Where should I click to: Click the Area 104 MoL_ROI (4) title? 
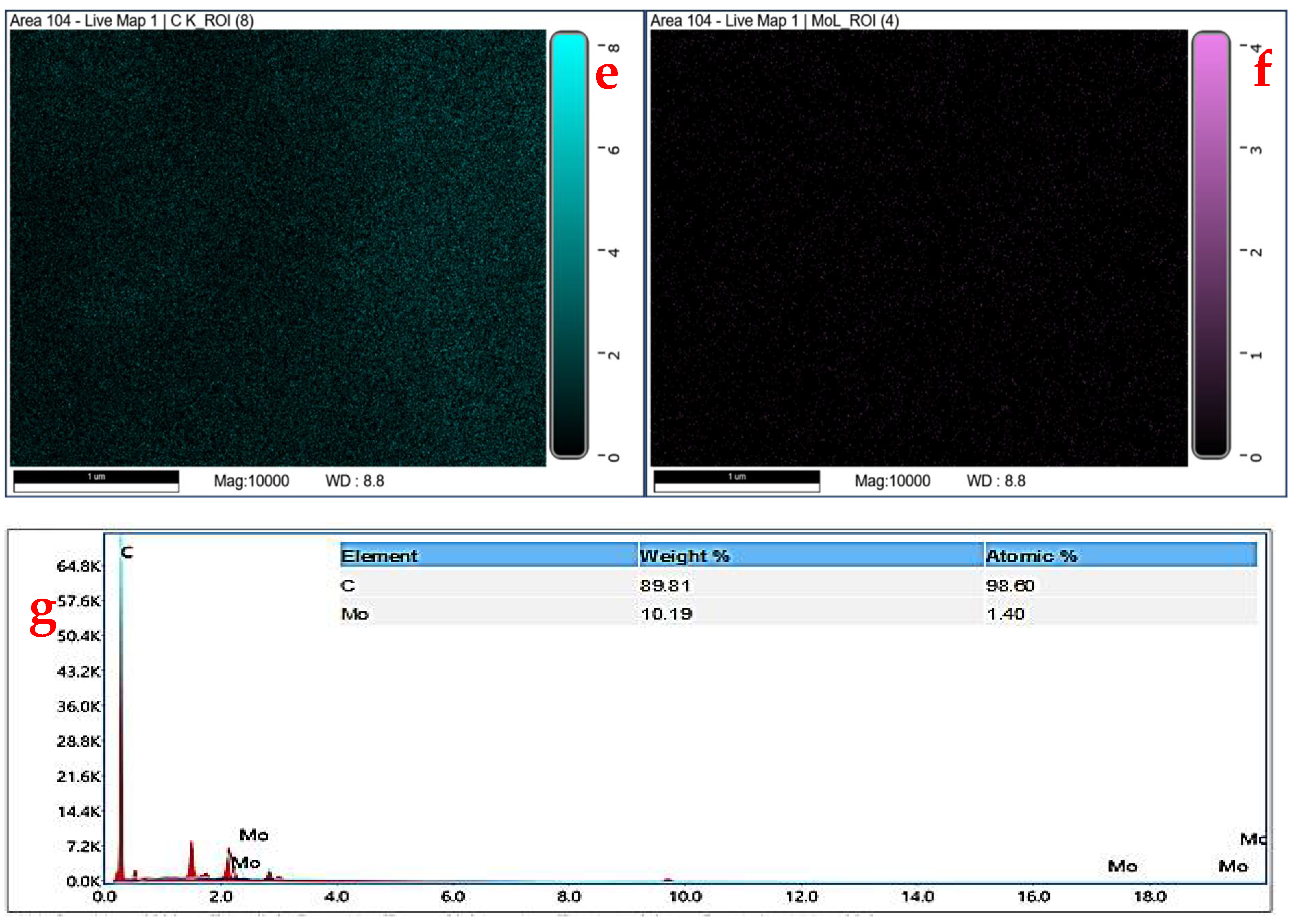click(774, 21)
